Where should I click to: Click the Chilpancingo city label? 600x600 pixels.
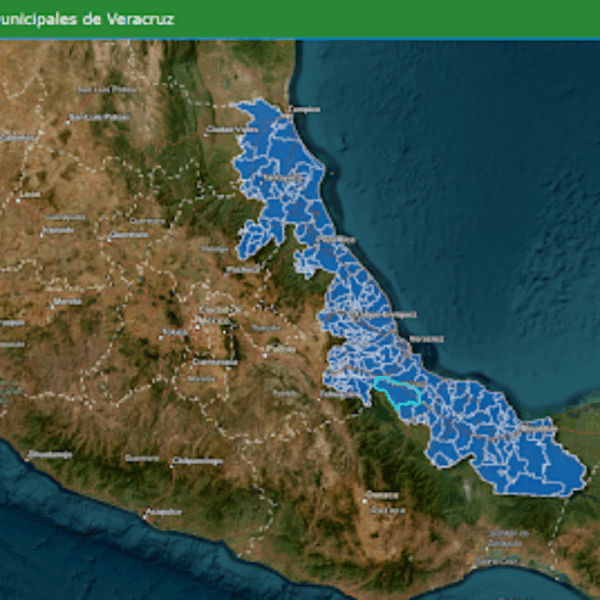(x=197, y=461)
